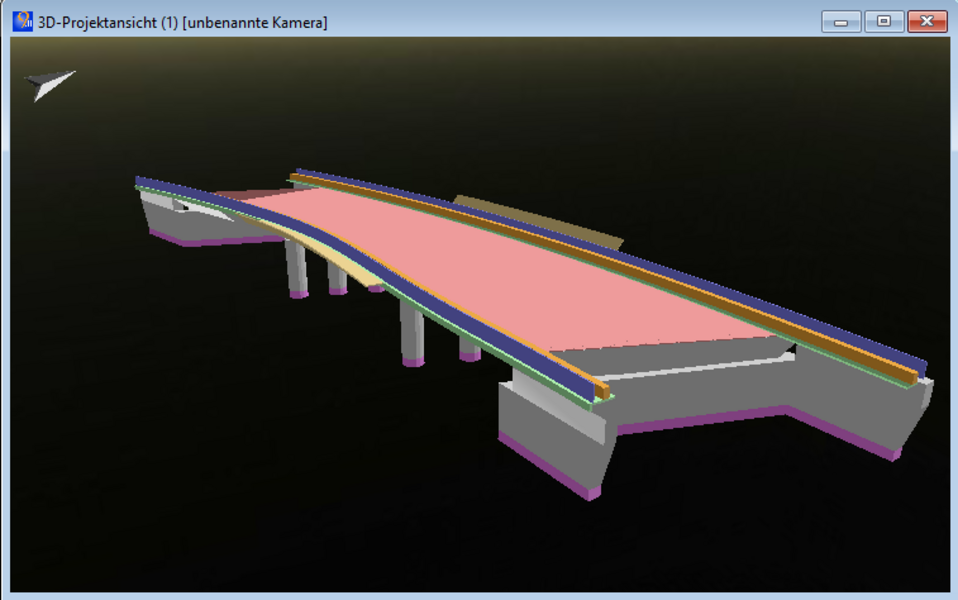Maximize the 3D-Projektansicht window

point(883,21)
